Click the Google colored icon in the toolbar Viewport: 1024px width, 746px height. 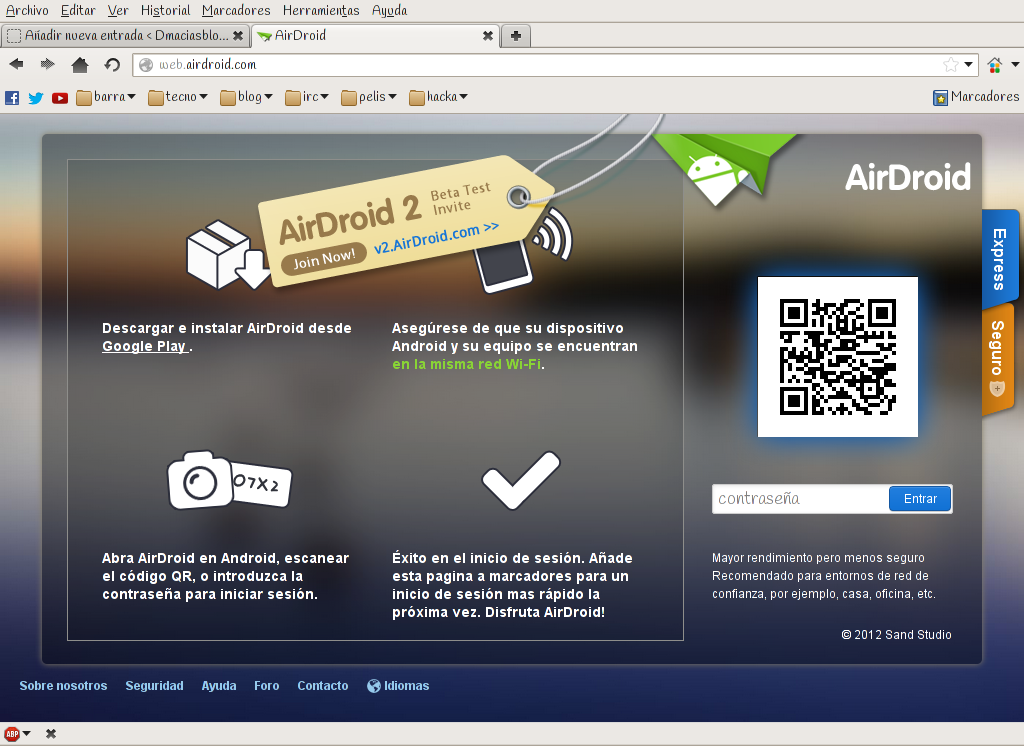pyautogui.click(x=995, y=65)
